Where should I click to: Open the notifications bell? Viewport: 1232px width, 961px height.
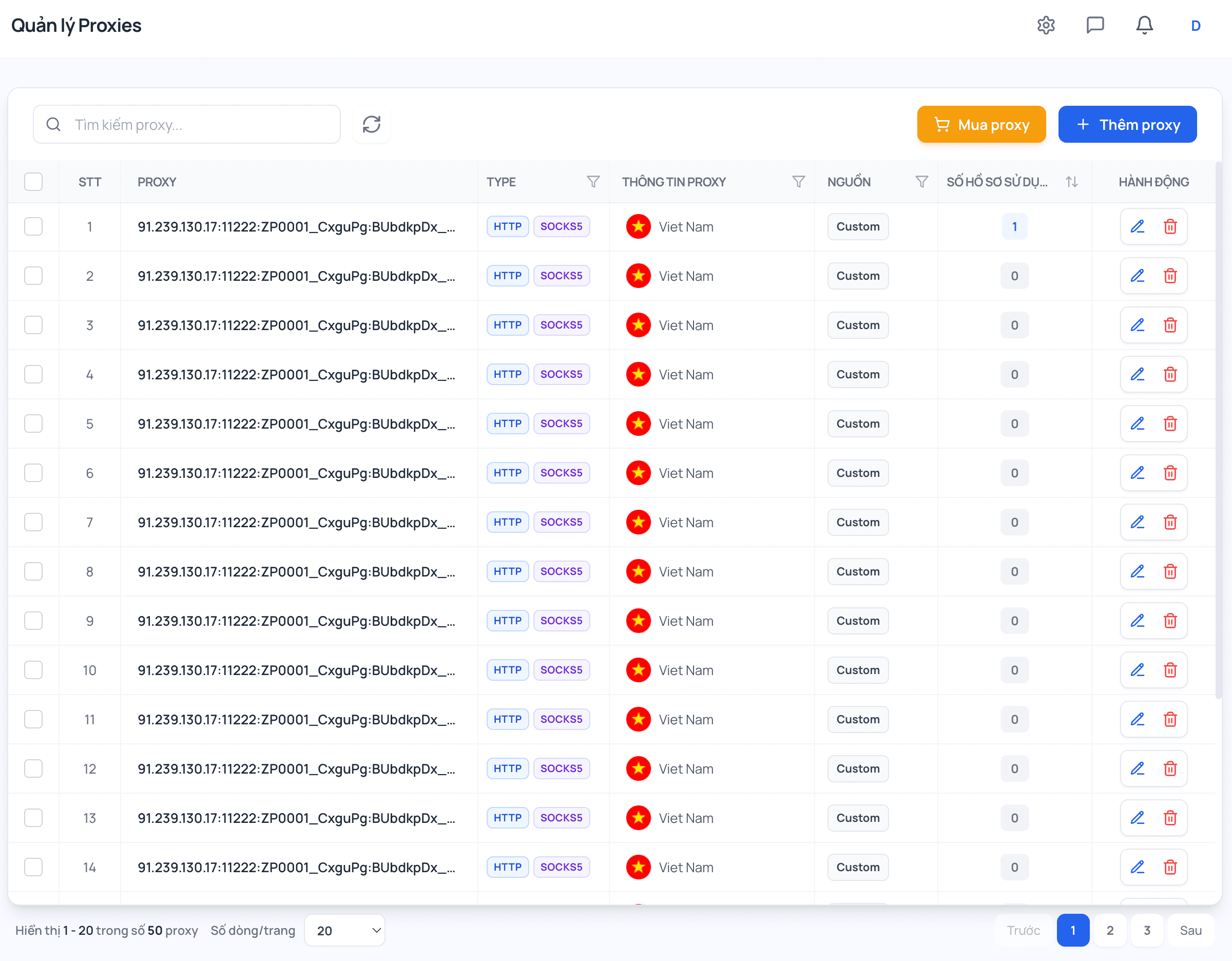1144,25
